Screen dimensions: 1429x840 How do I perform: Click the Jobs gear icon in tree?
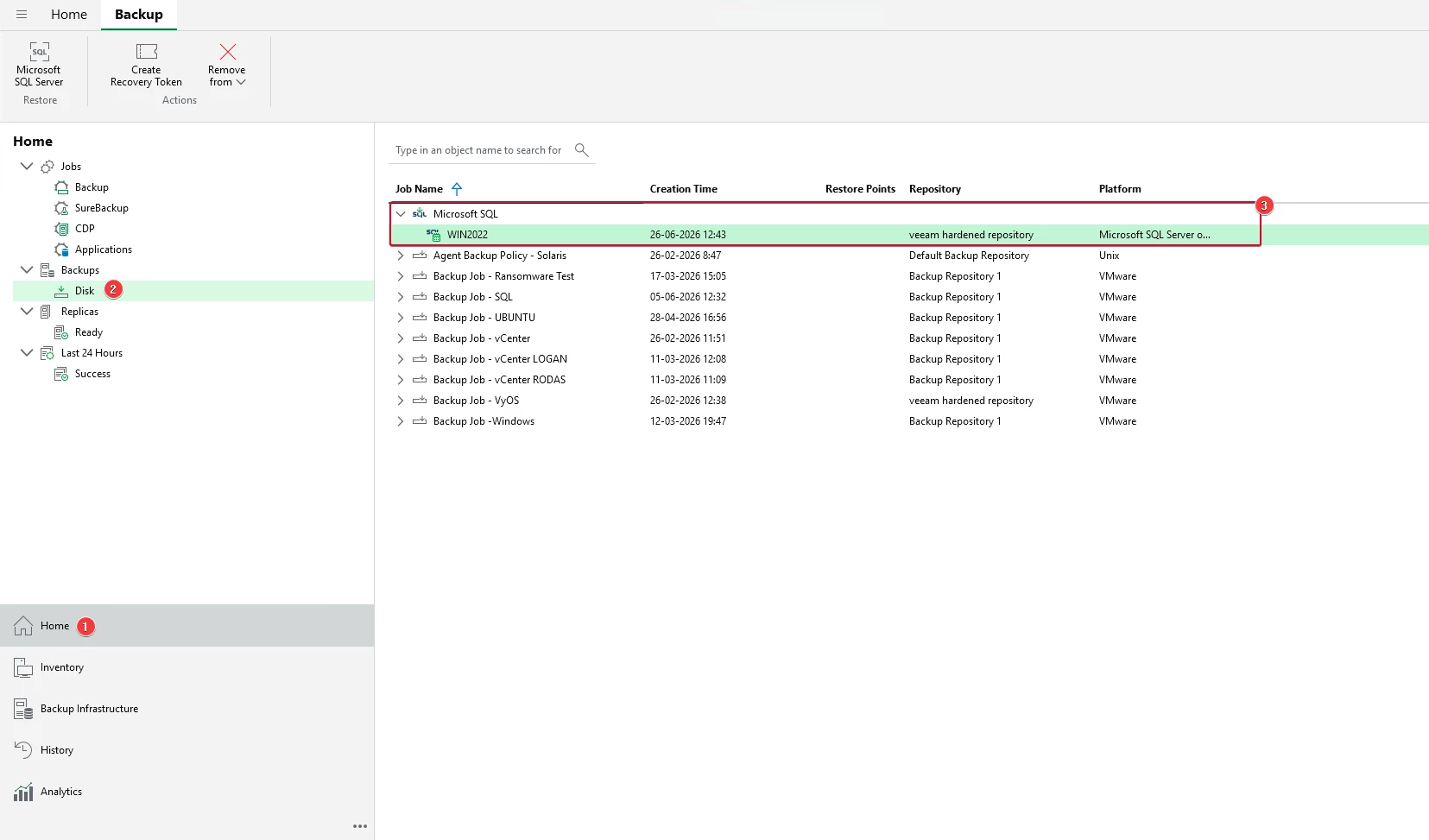47,167
